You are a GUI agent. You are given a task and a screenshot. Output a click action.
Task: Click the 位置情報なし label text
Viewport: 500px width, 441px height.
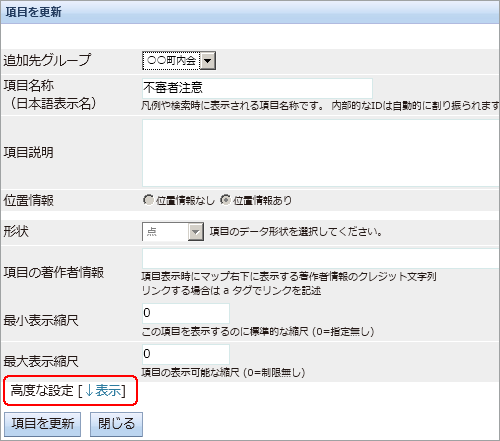185,201
